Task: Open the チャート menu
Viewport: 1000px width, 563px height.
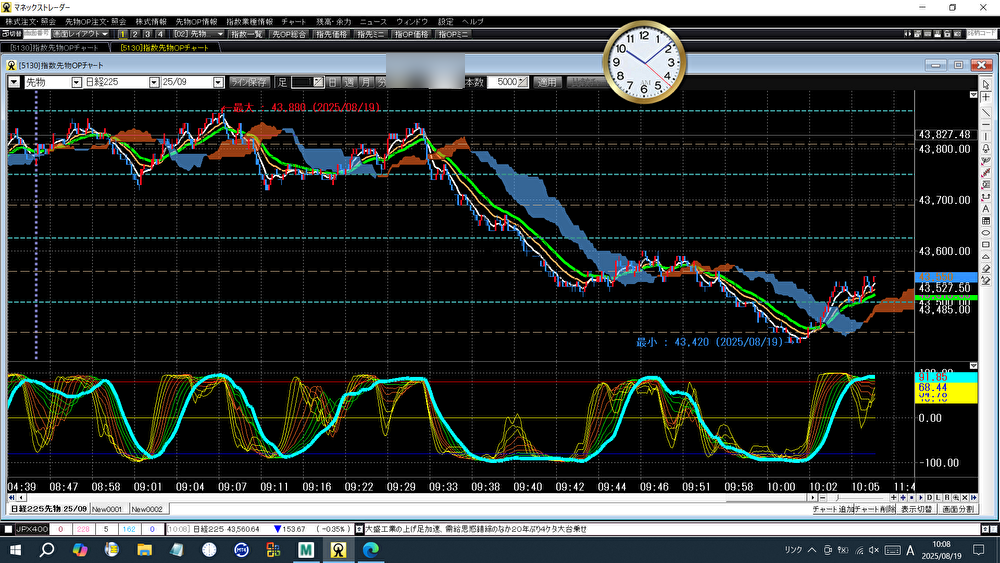Action: click(294, 22)
